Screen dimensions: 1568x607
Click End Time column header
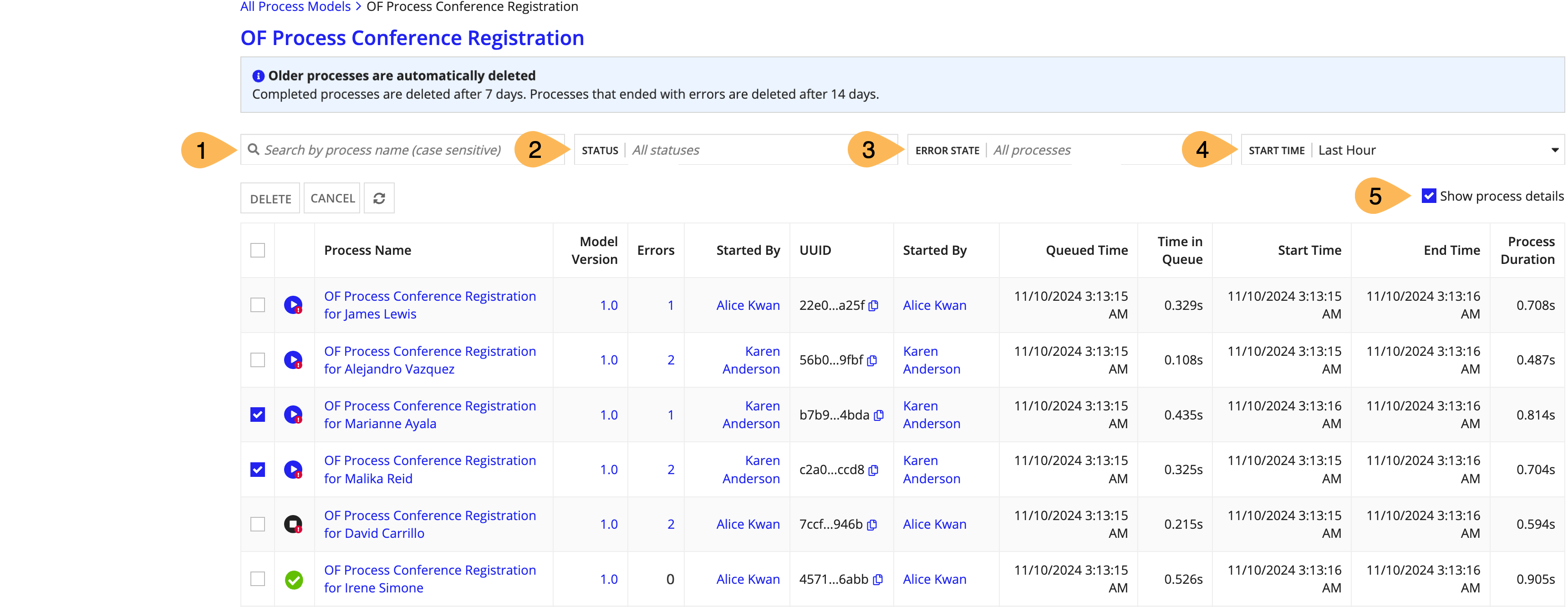1452,250
